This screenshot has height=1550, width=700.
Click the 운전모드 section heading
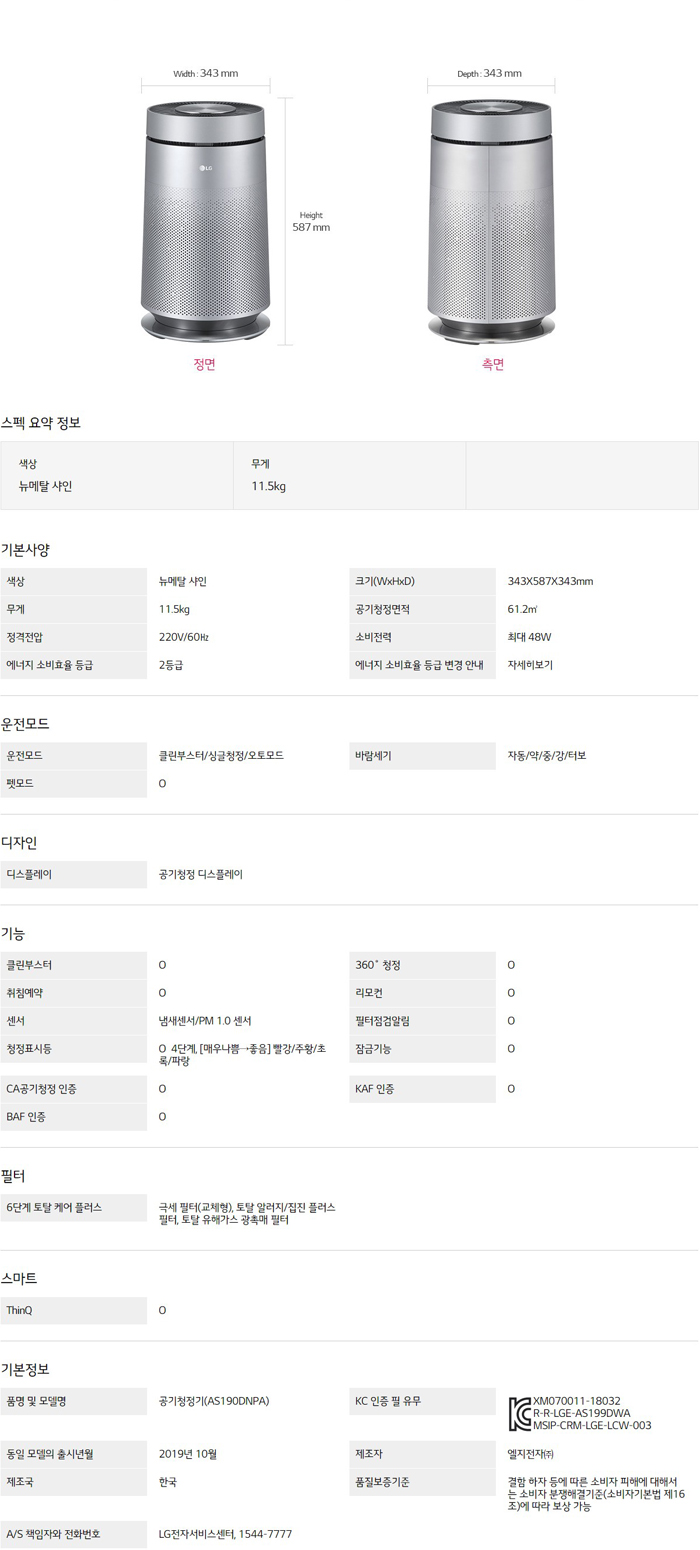(26, 723)
